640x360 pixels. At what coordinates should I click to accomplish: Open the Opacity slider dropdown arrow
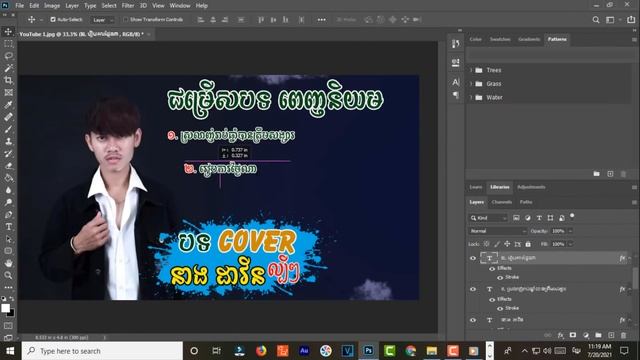pos(571,231)
